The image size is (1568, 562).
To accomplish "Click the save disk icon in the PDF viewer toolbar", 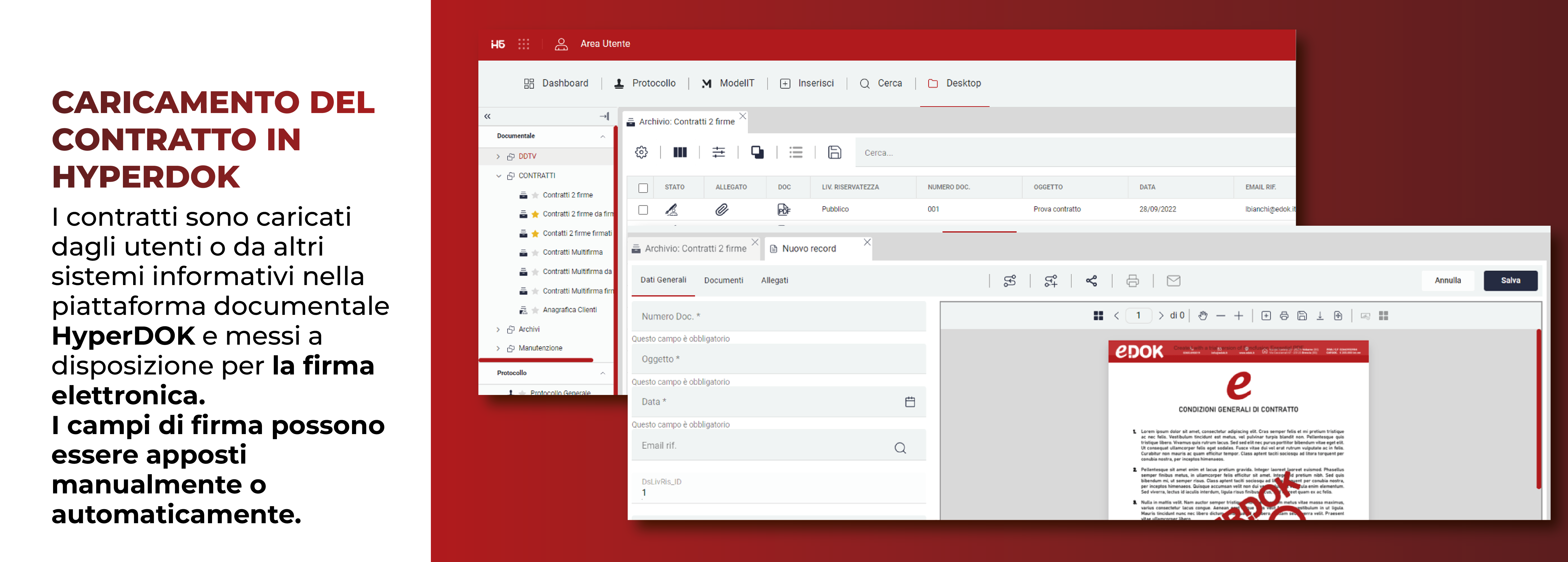I will click(x=1302, y=315).
